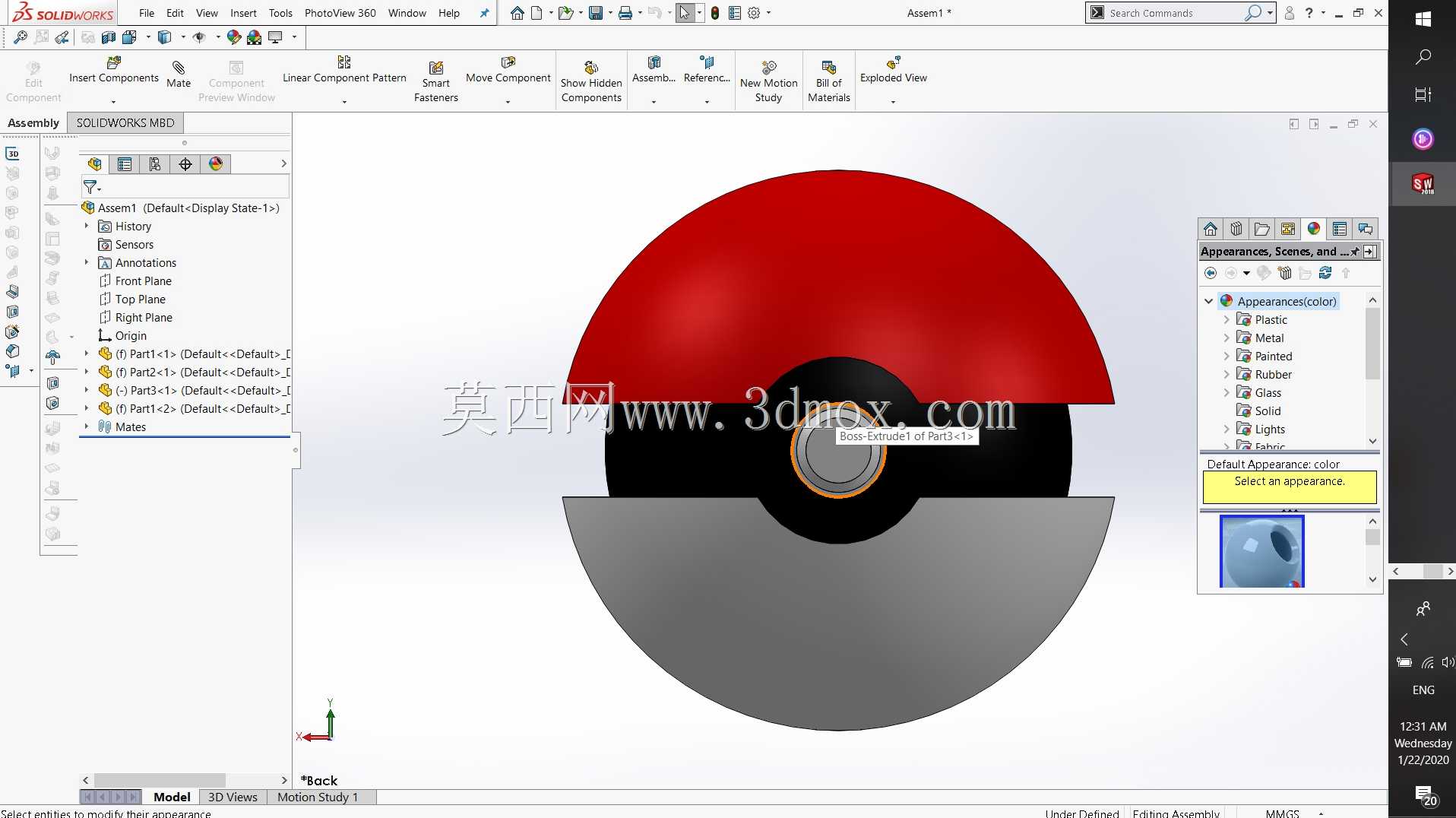This screenshot has height=818, width=1456.
Task: Launch the Smart Fasteners tool
Action: (436, 81)
